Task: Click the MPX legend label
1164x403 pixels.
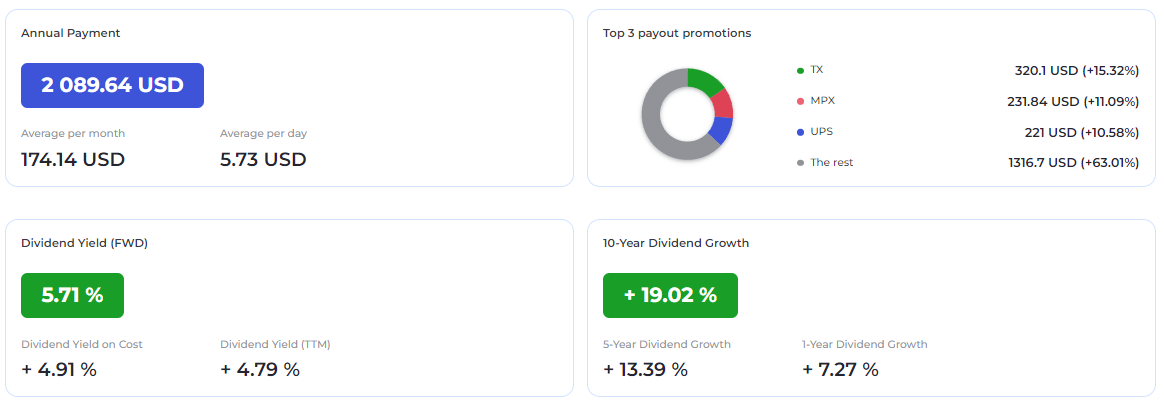Action: 823,100
